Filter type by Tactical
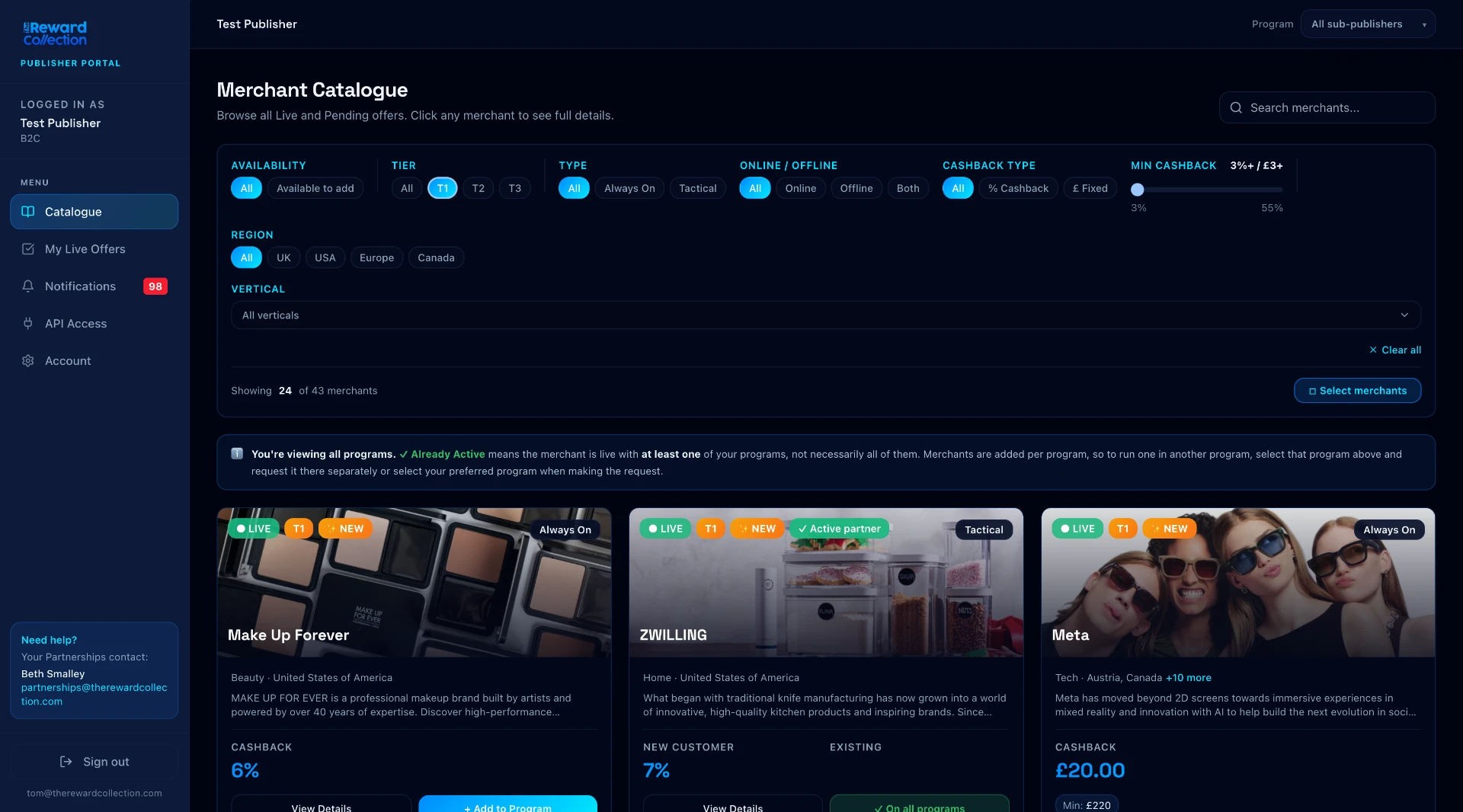 698,188
